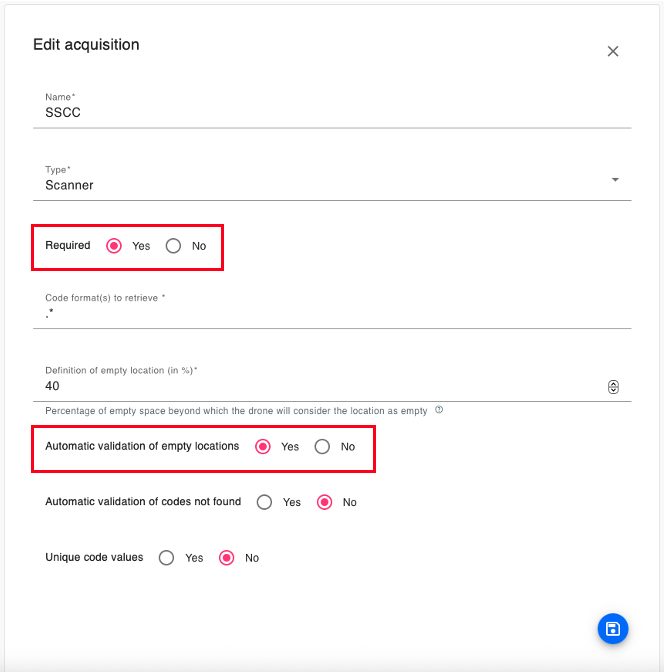Image resolution: width=664 pixels, height=672 pixels.
Task: Close the Edit acquisition dialog
Action: 613,51
